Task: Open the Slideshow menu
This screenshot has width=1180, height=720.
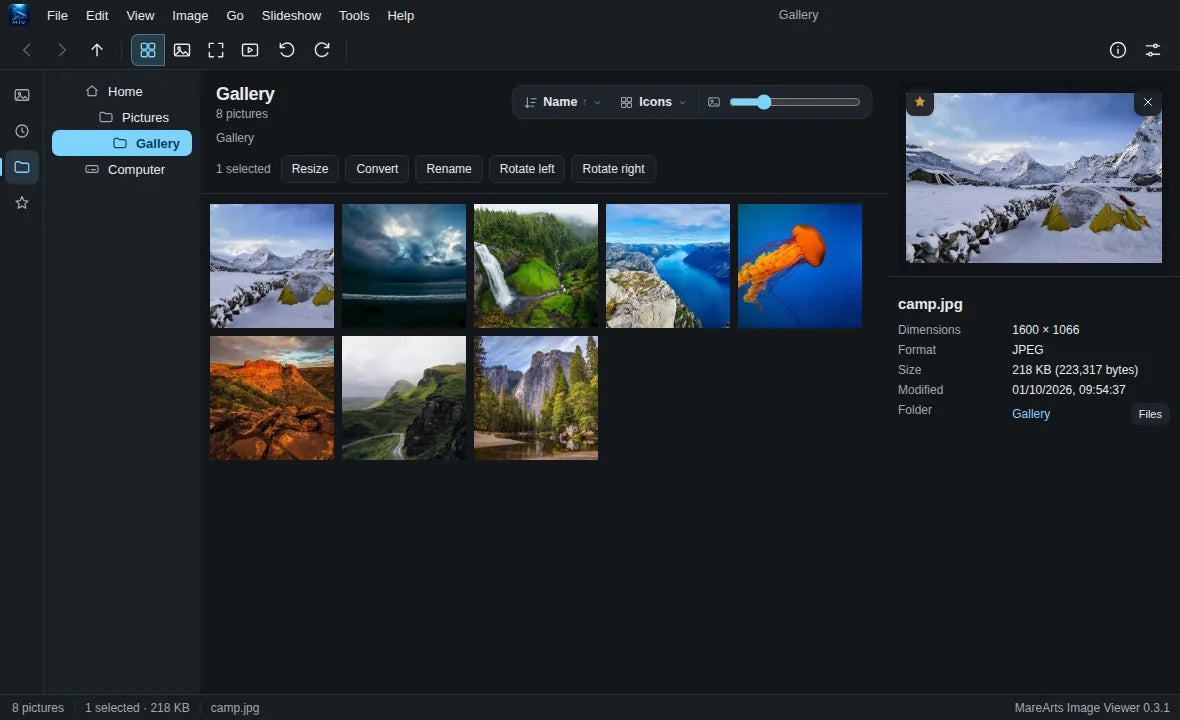Action: (291, 15)
